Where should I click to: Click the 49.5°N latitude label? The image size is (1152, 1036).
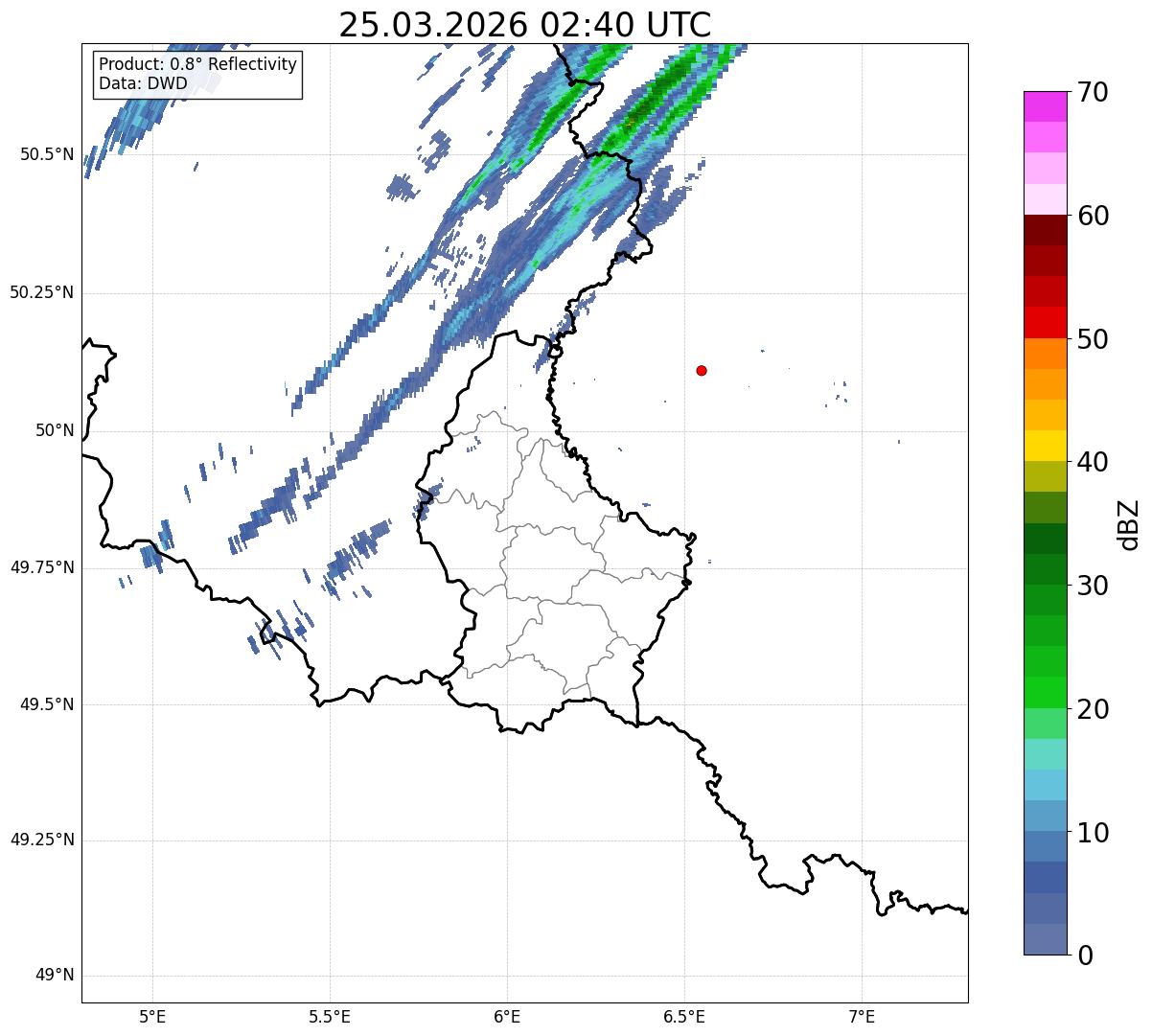(x=47, y=704)
